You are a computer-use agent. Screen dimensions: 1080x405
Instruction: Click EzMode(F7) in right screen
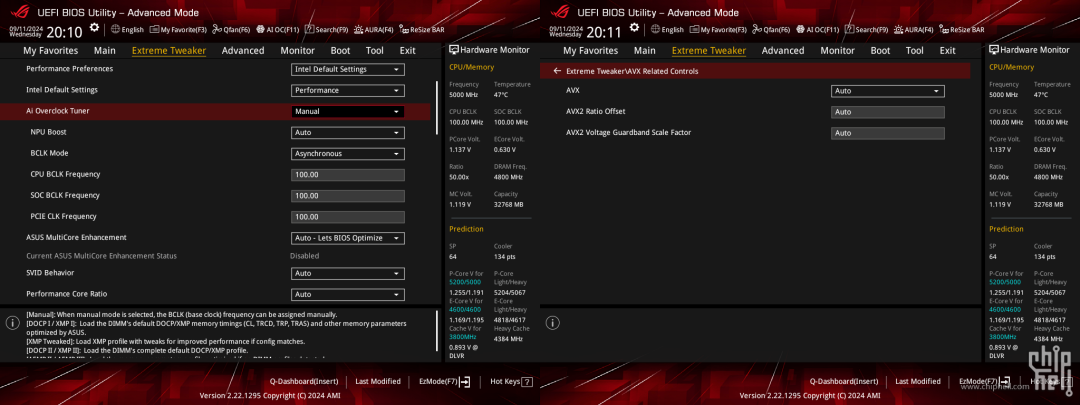[x=985, y=381]
